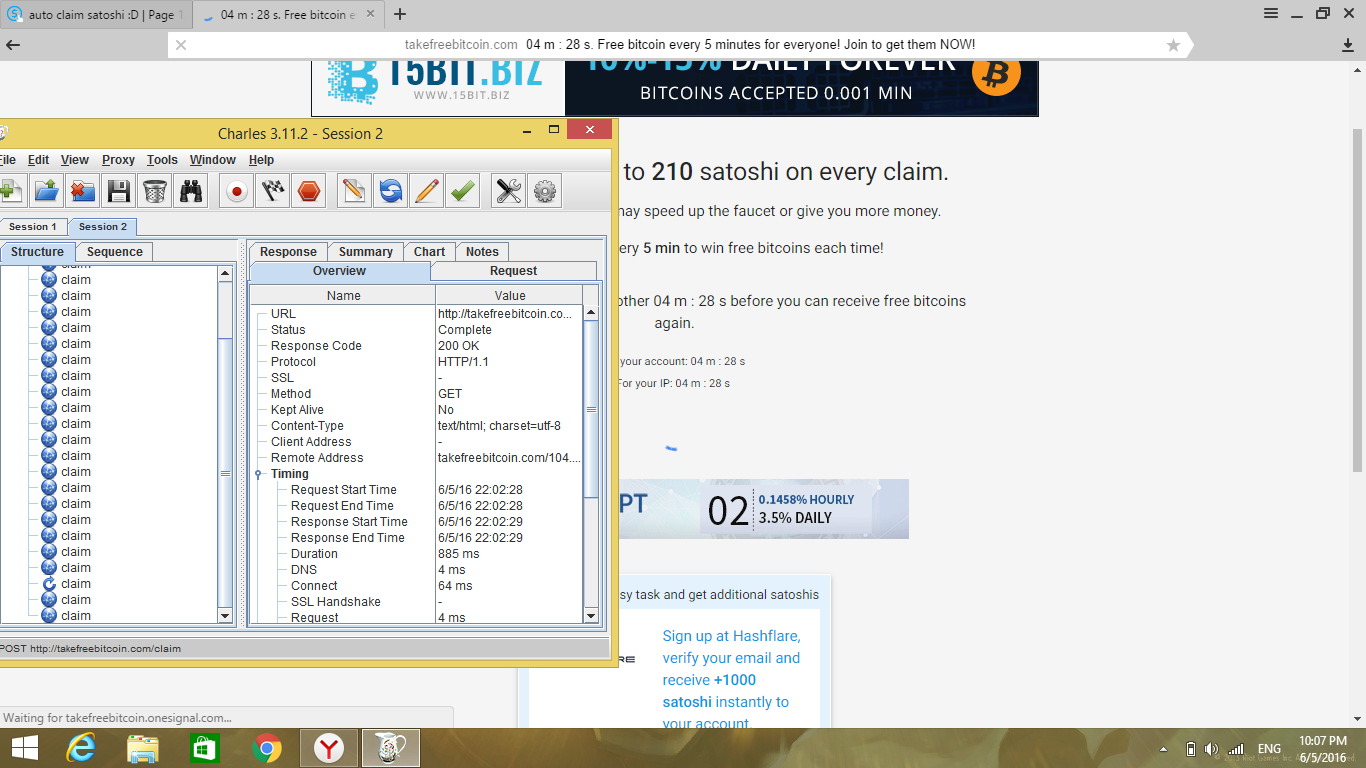This screenshot has height=768, width=1366.
Task: Open browser downloads with the down-arrow icon
Action: [1348, 45]
